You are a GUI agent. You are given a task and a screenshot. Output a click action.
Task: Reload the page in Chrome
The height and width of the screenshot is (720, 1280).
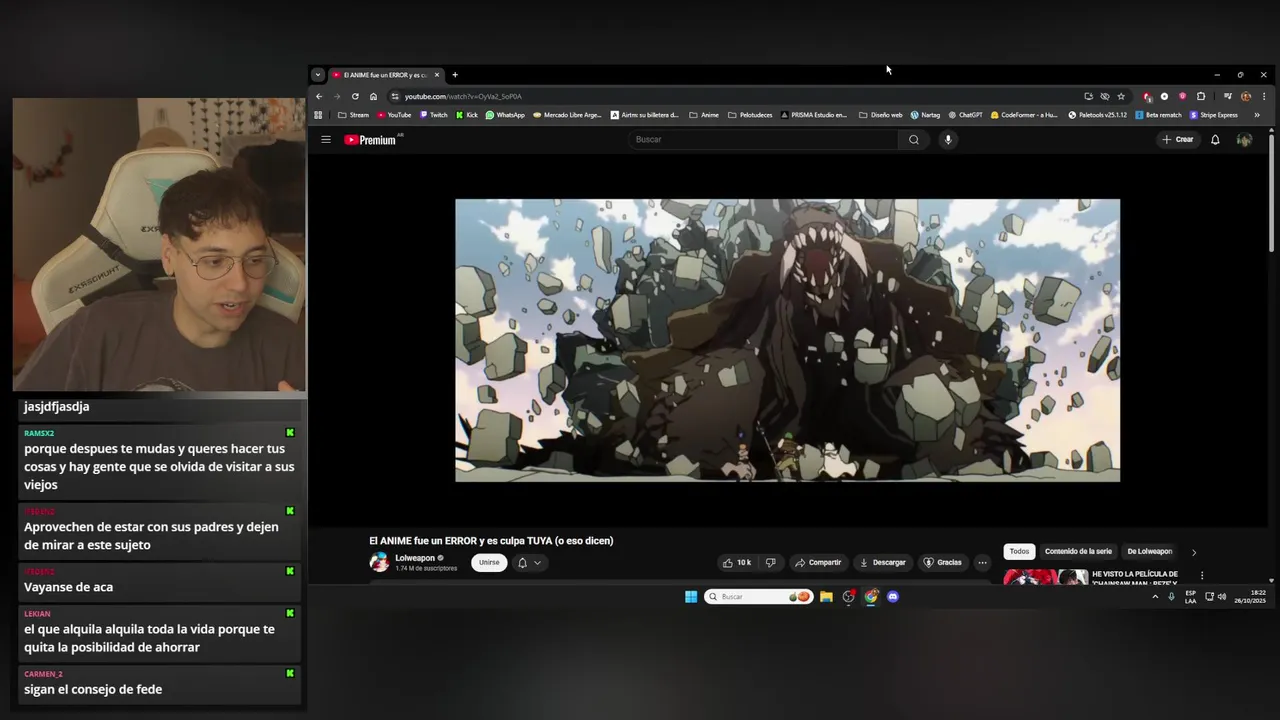(x=355, y=96)
